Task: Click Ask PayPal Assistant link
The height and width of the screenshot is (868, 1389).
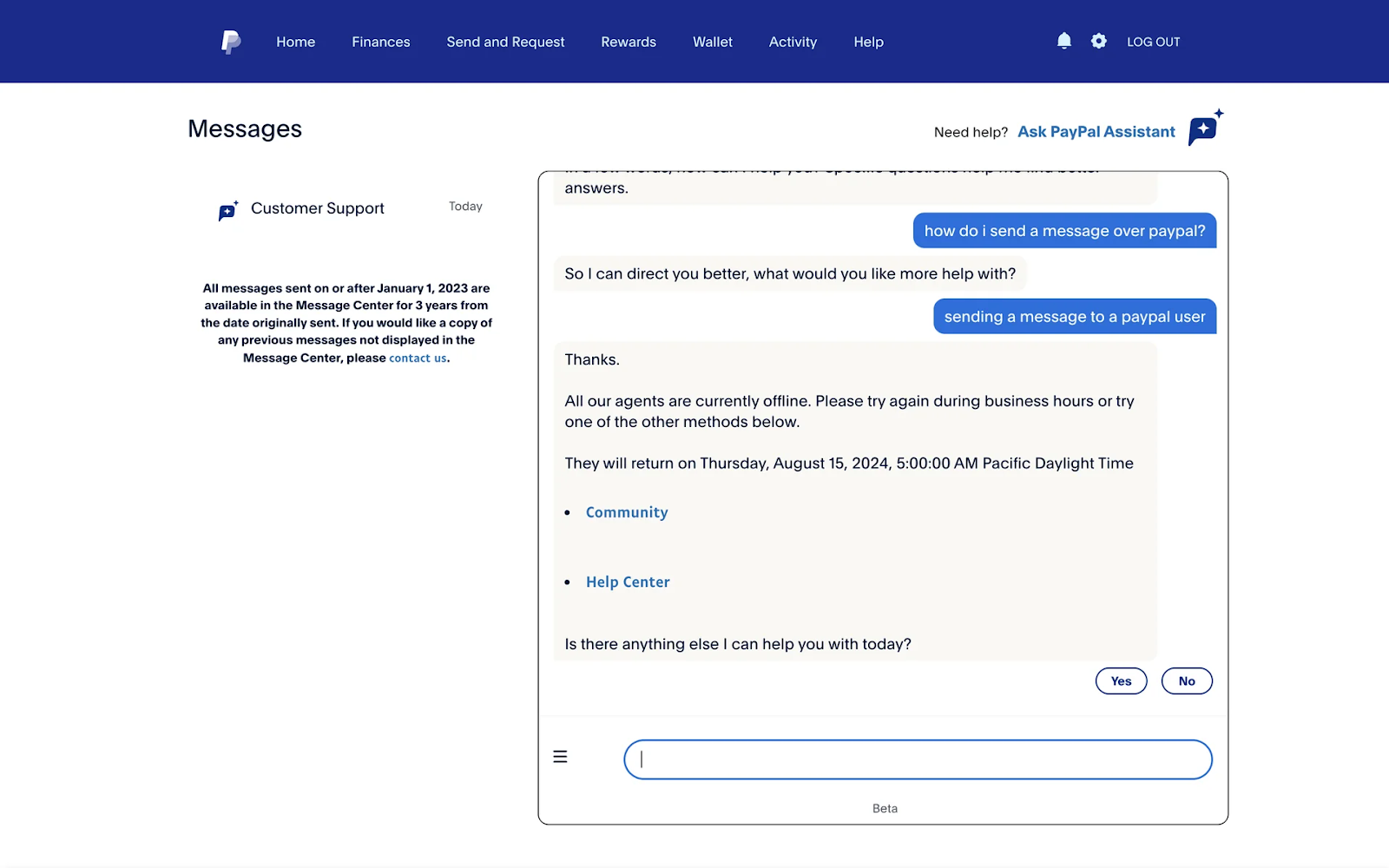Action: pos(1096,132)
